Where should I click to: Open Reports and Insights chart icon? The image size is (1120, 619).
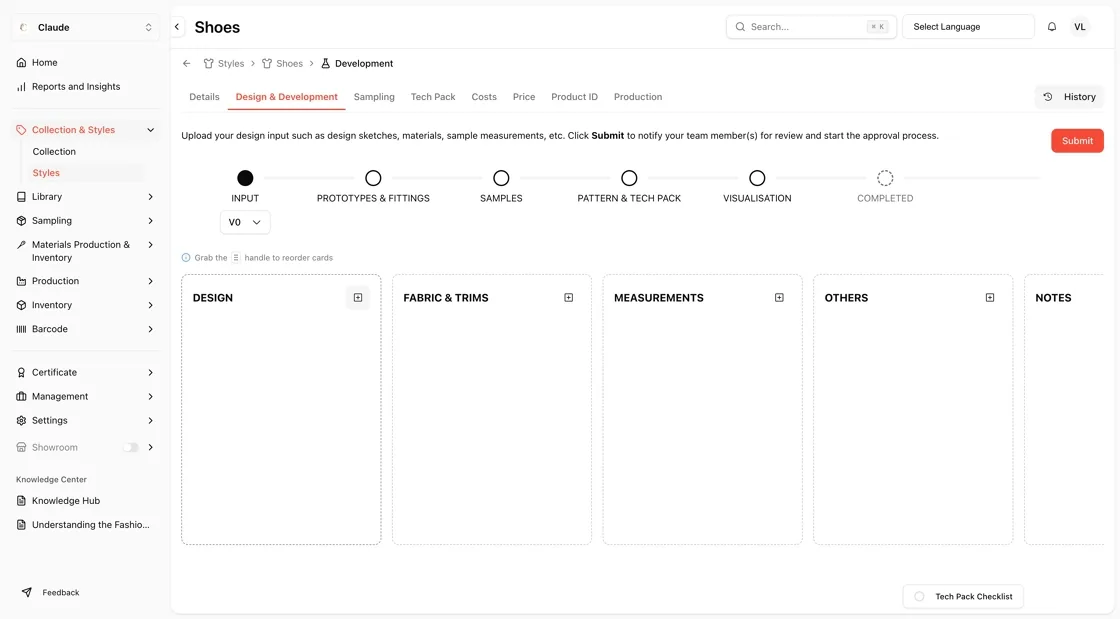21,87
